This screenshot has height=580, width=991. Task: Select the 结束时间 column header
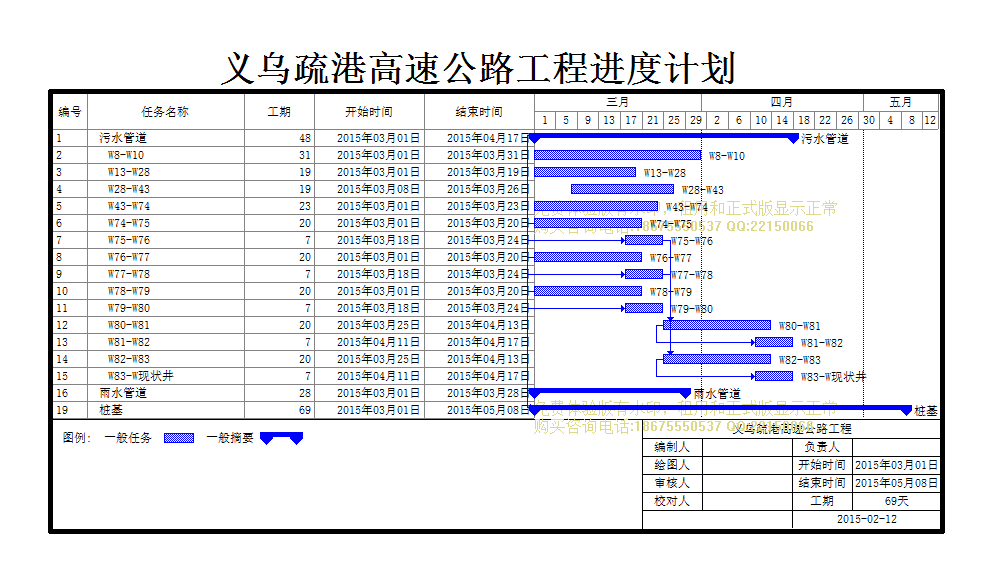(x=479, y=112)
